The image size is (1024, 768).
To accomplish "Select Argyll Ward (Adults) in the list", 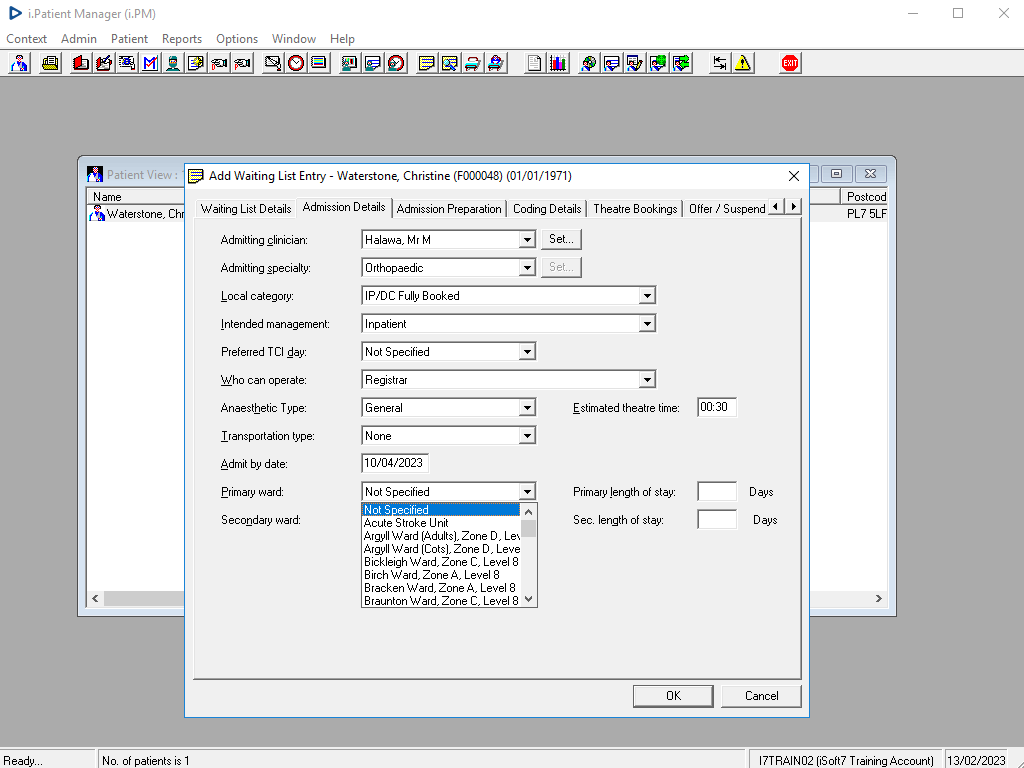I will coord(441,536).
